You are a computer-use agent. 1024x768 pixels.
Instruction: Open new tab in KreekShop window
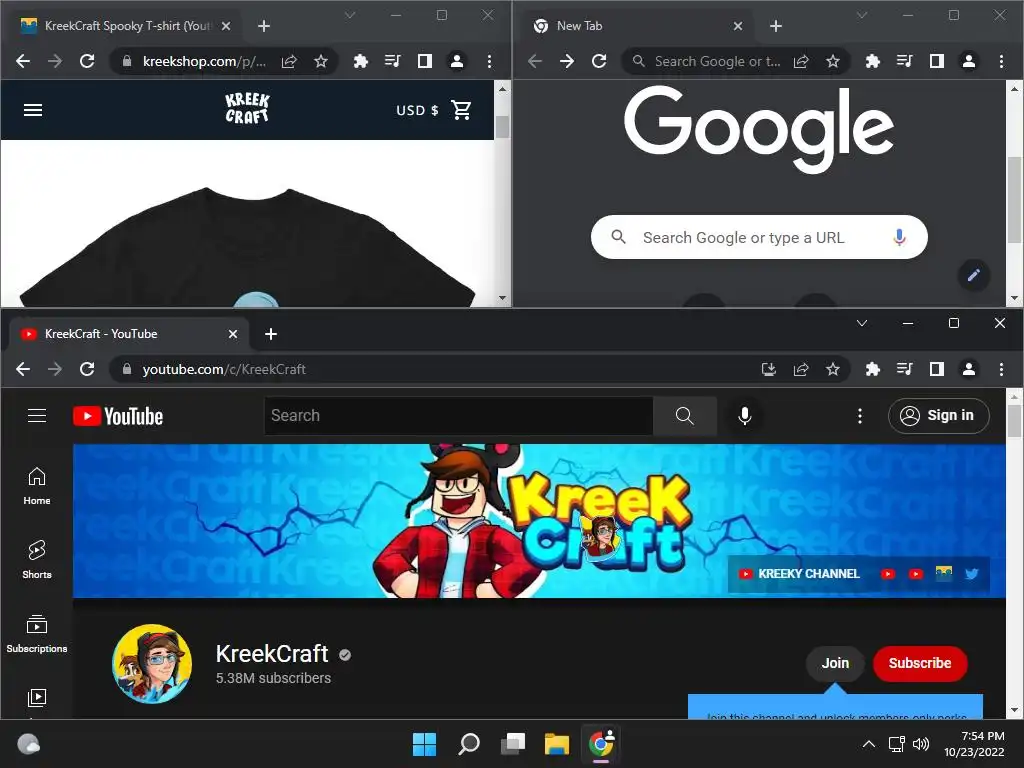264,26
